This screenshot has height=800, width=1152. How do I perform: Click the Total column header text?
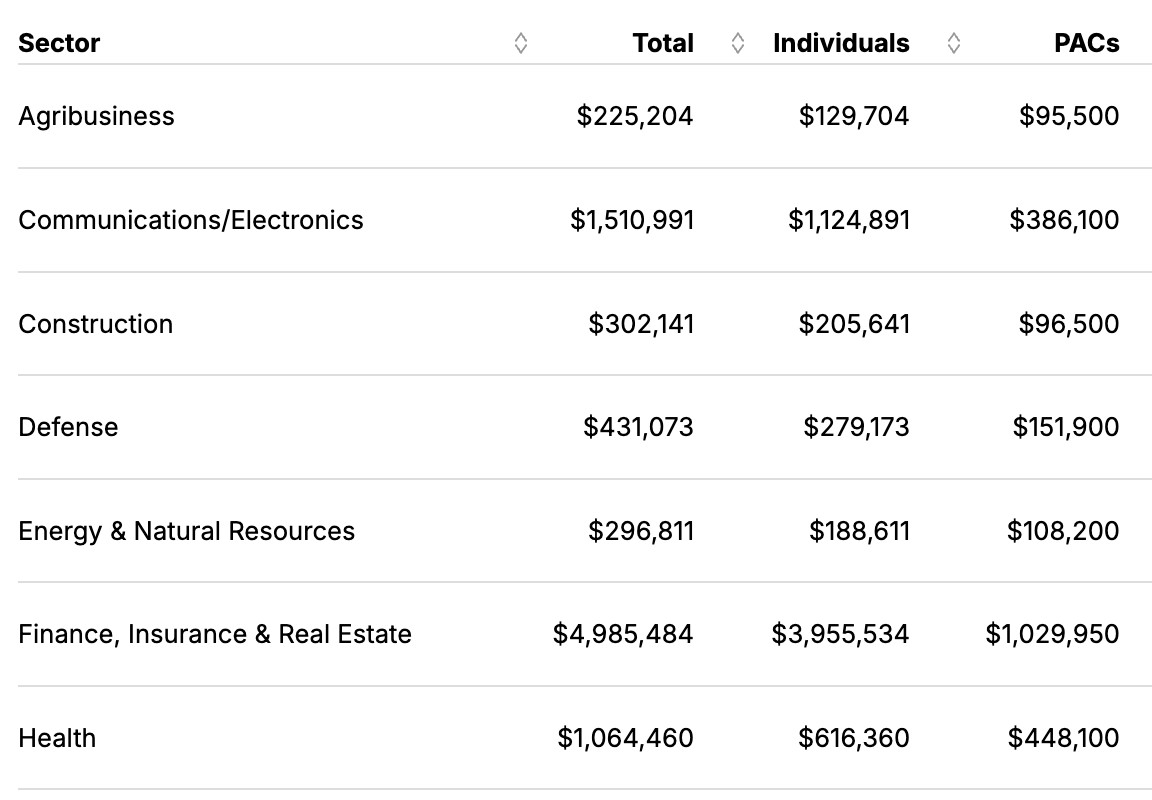click(663, 43)
